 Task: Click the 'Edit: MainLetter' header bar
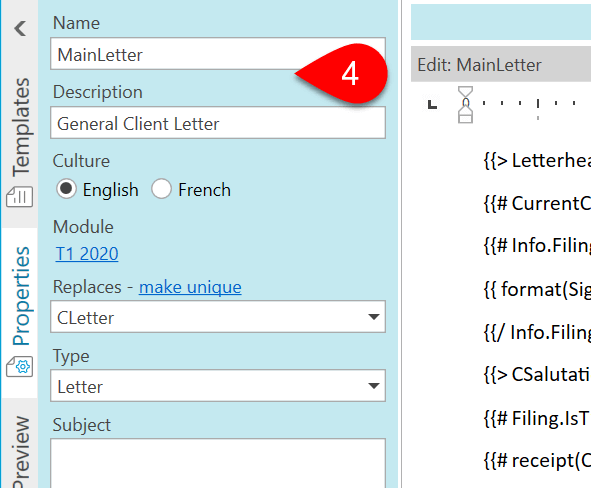[501, 64]
